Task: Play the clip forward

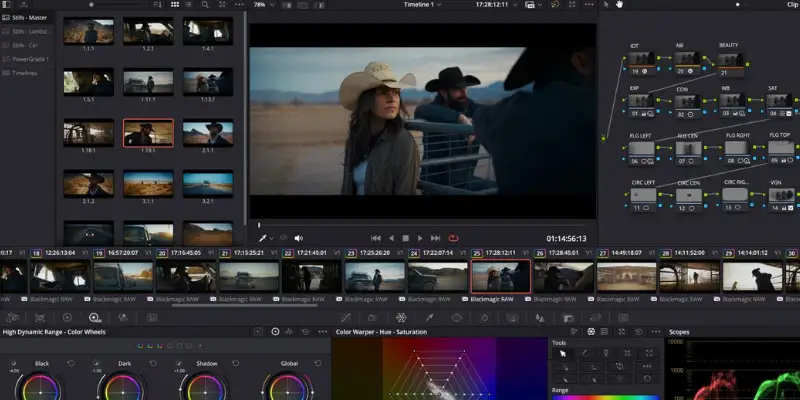Action: [420, 238]
